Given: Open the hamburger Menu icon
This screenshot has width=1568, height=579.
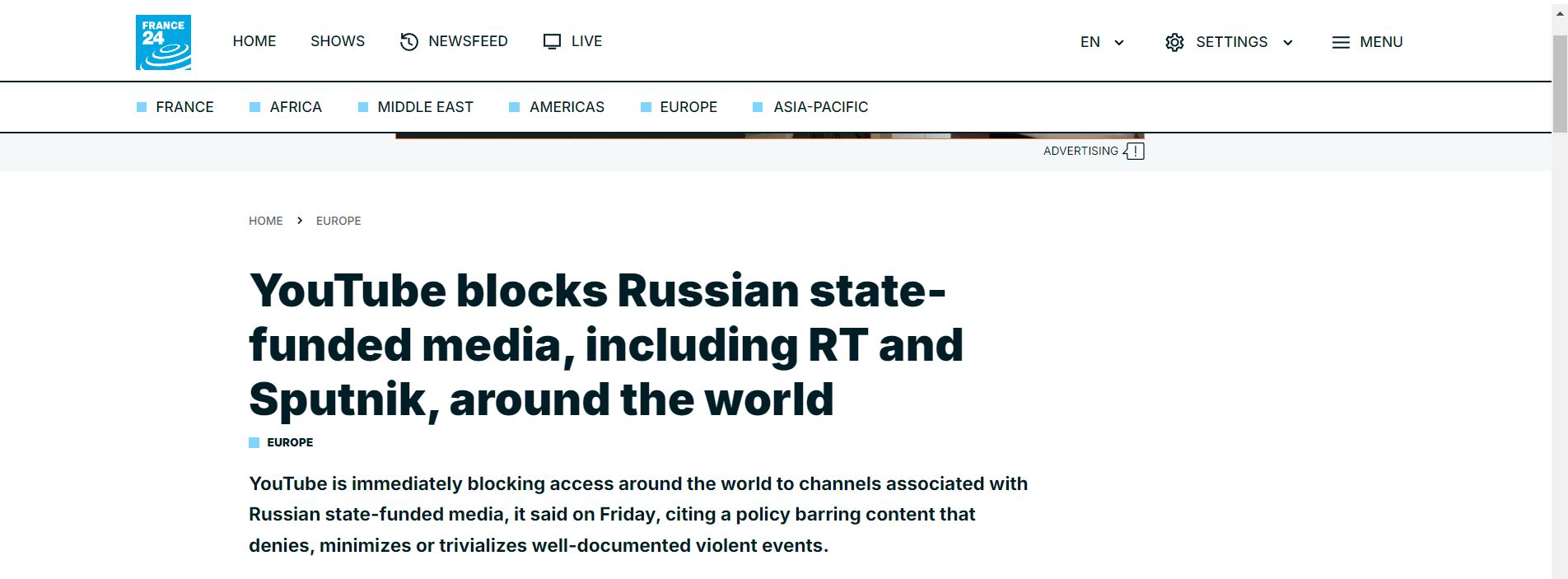Looking at the screenshot, I should (1341, 42).
